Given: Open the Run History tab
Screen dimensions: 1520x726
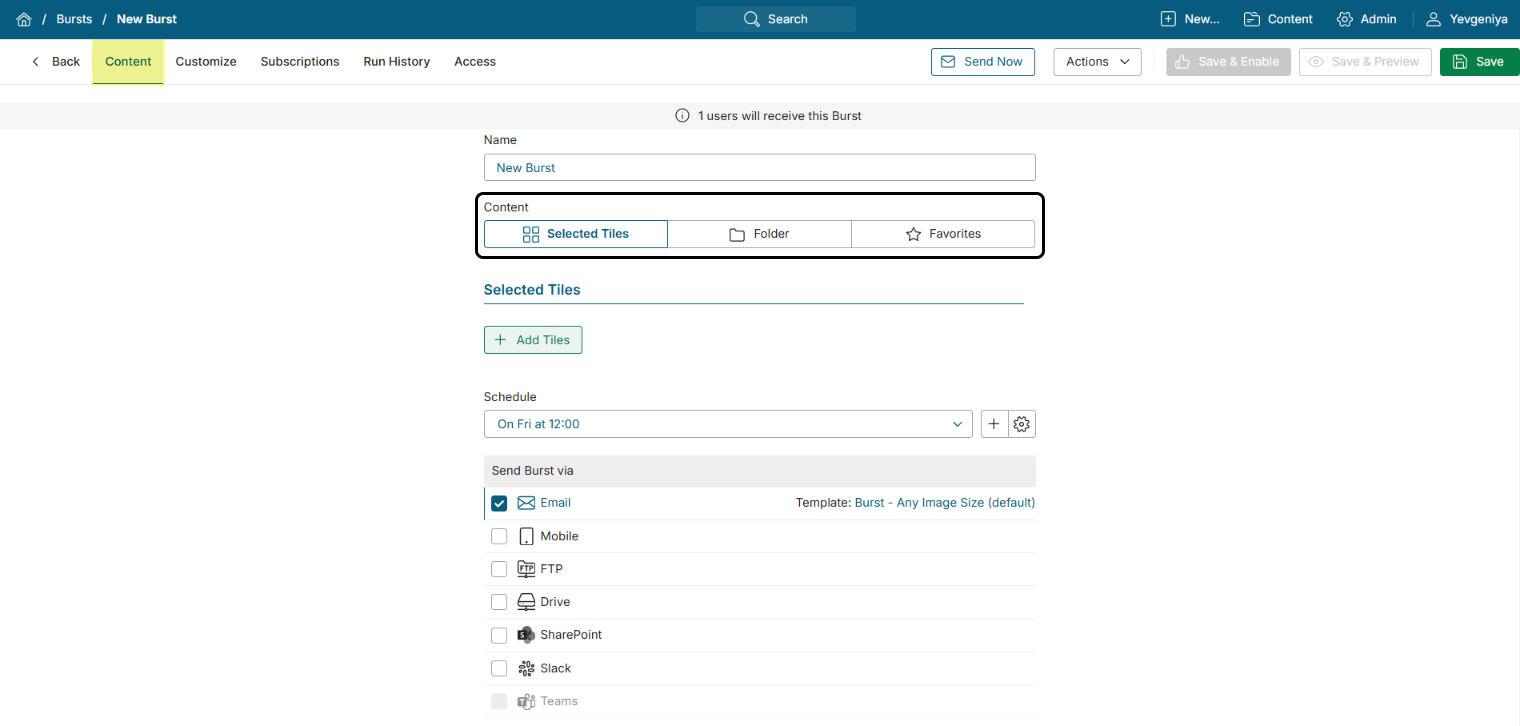Looking at the screenshot, I should click(396, 62).
